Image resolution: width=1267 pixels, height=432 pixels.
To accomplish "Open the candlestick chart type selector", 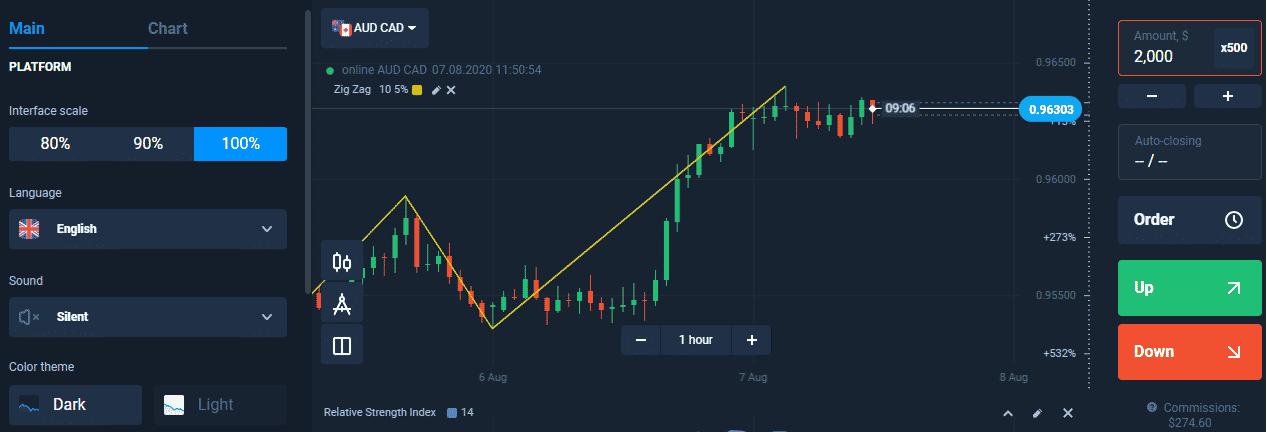I will click(x=342, y=262).
